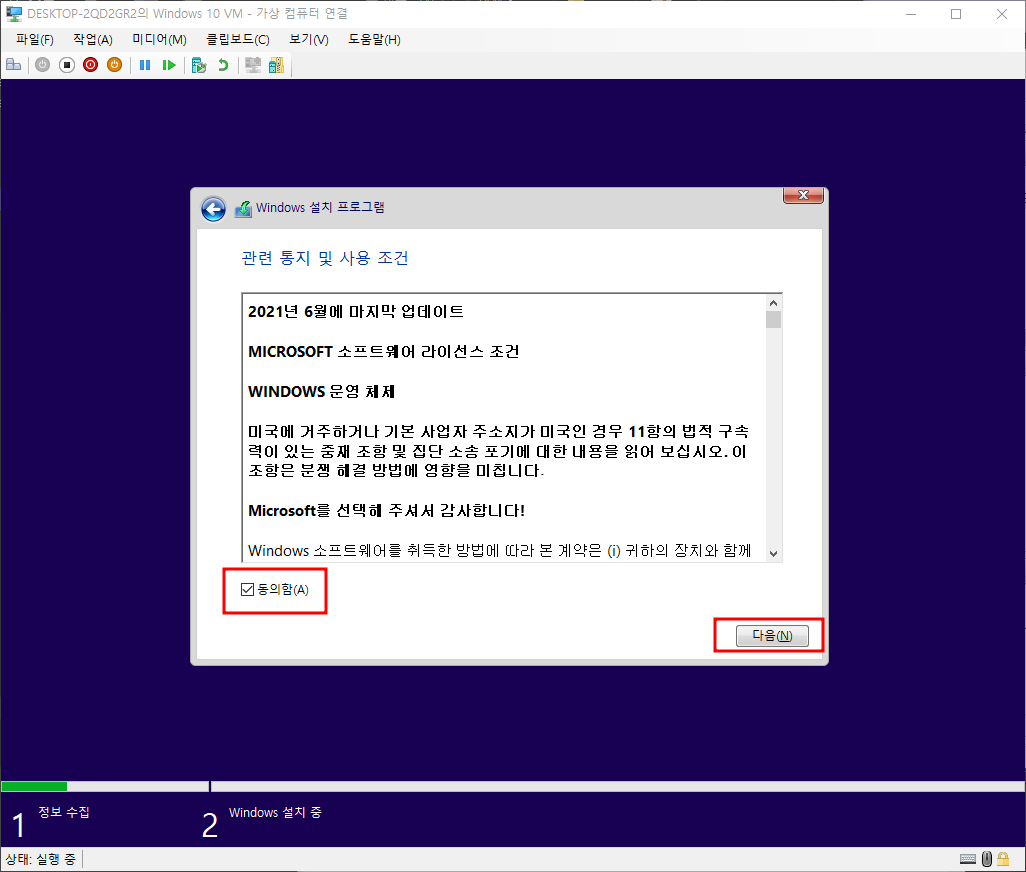Click the VM connection title bar icon
Image resolution: width=1026 pixels, height=872 pixels.
[x=14, y=13]
